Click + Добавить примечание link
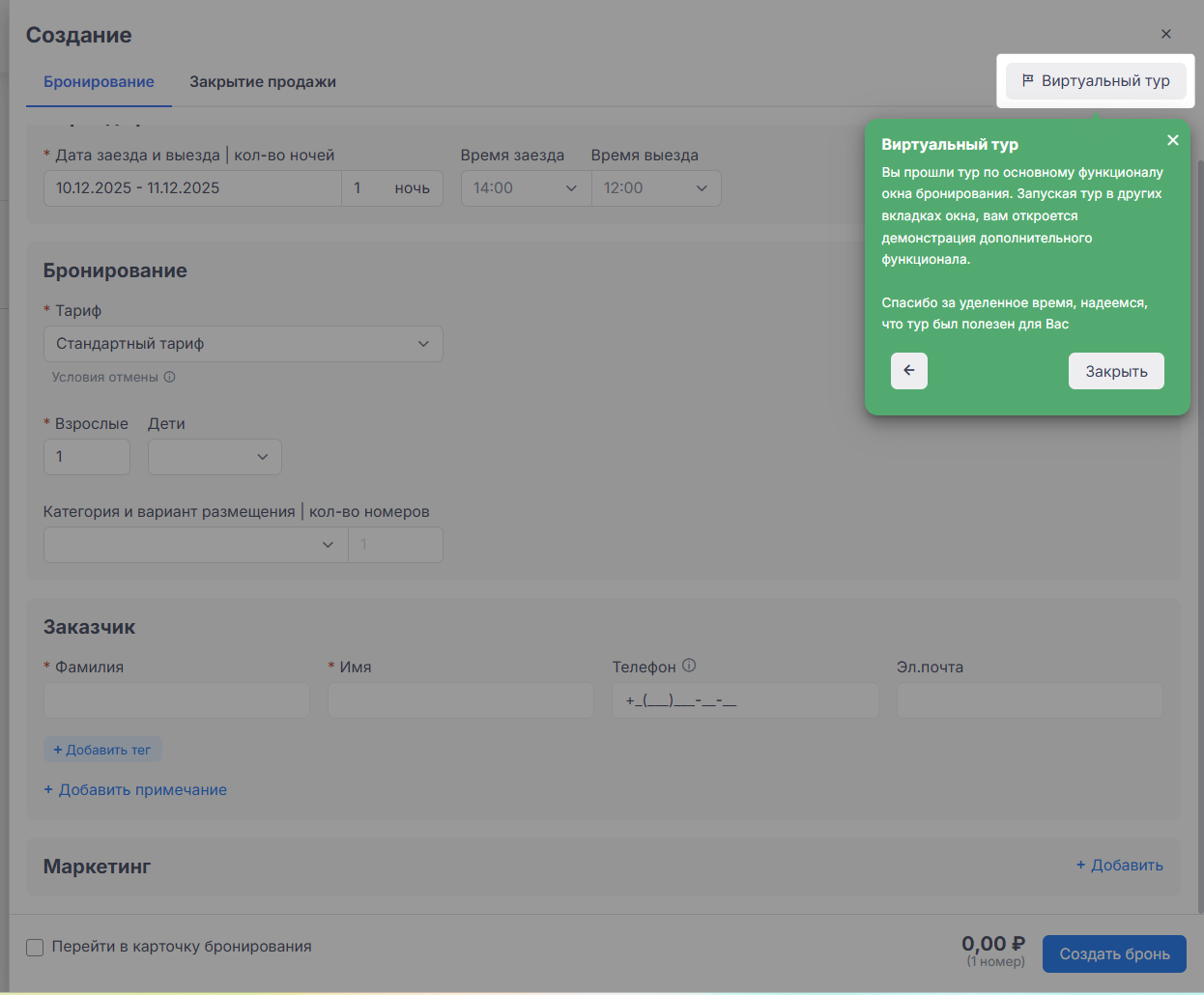 pyautogui.click(x=135, y=790)
